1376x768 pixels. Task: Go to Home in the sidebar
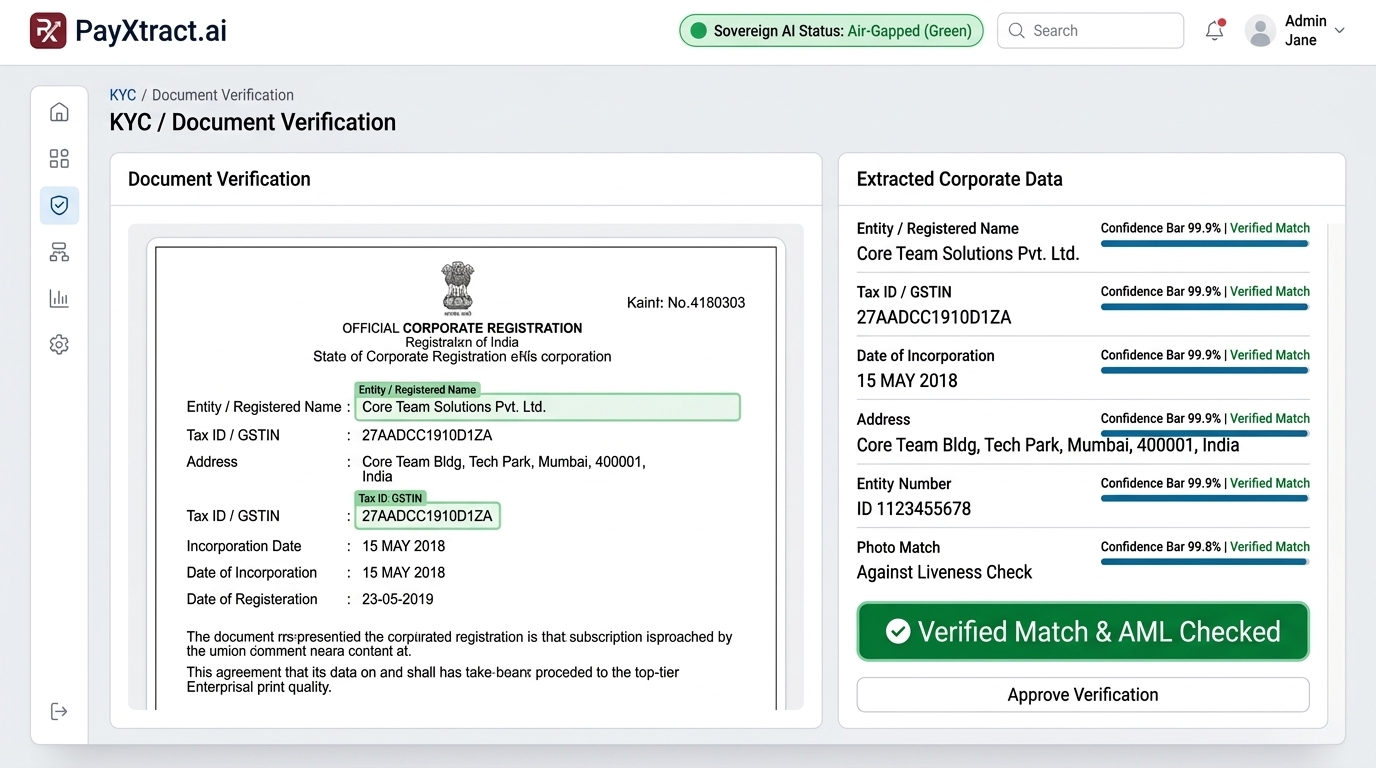59,112
